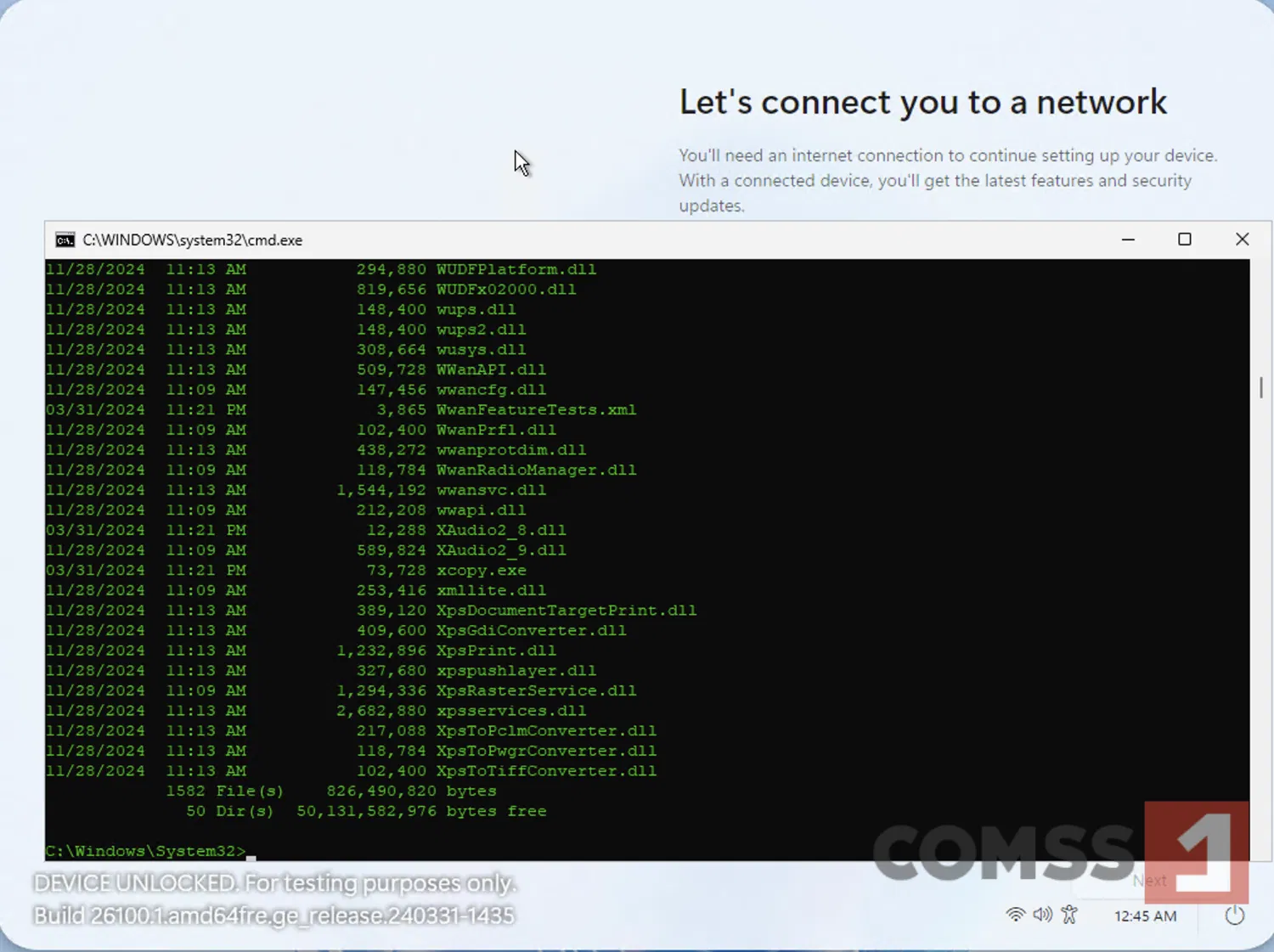1274x952 pixels.
Task: Click the cmd.exe title bar icon
Action: pyautogui.click(x=65, y=240)
